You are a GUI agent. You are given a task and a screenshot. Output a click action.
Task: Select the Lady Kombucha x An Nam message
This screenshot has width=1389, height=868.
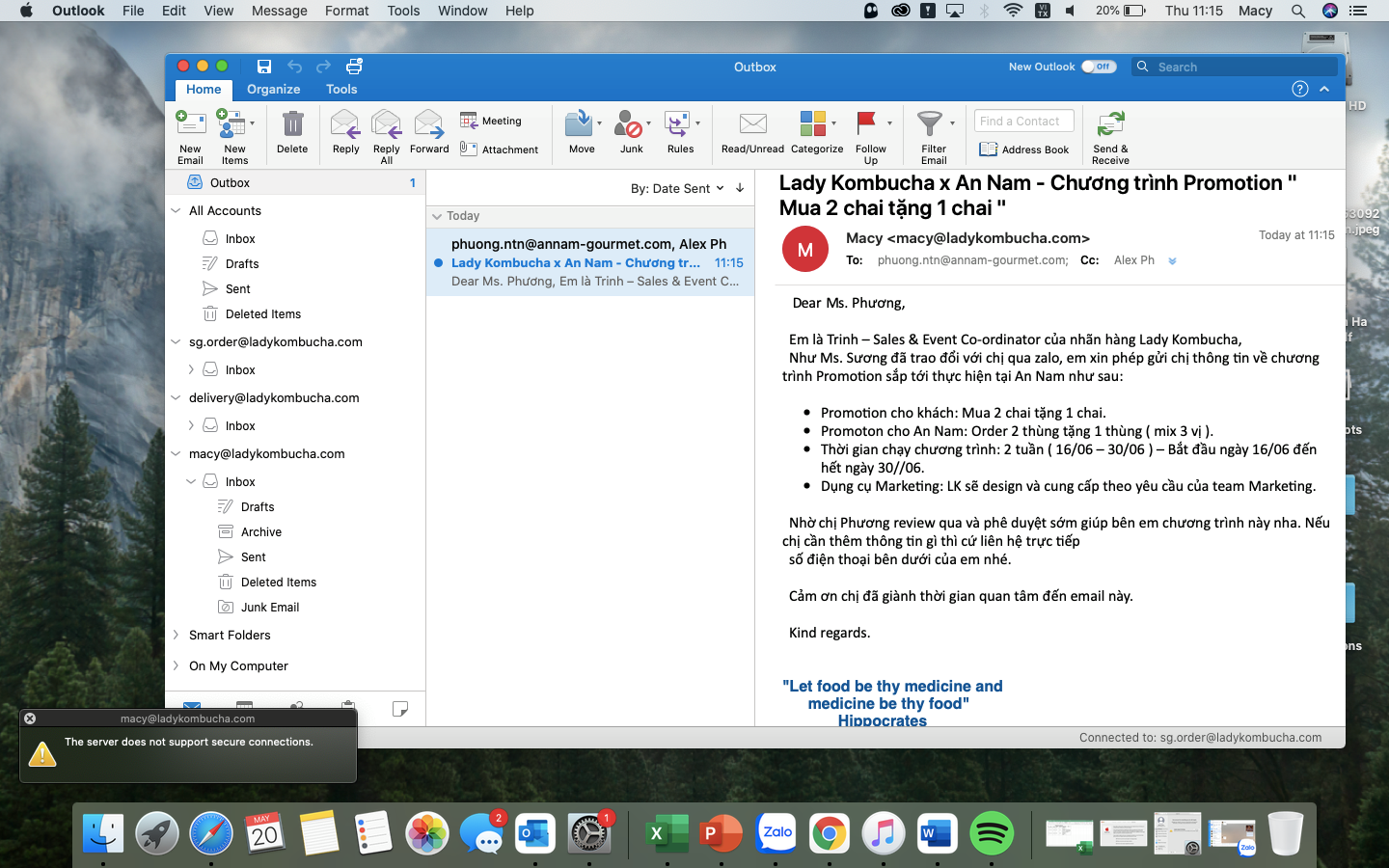(590, 262)
